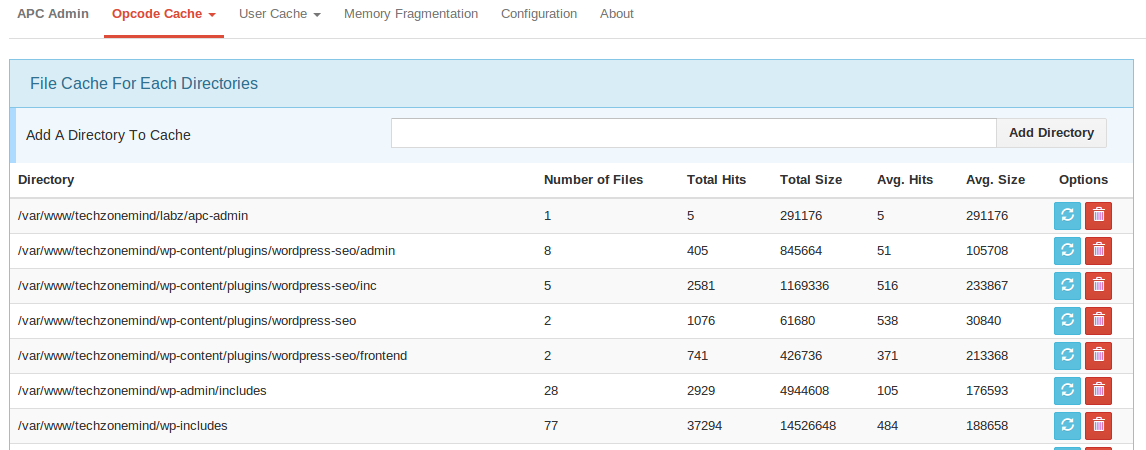This screenshot has width=1146, height=450.
Task: Click the Avg. Hits column header
Action: 905,180
